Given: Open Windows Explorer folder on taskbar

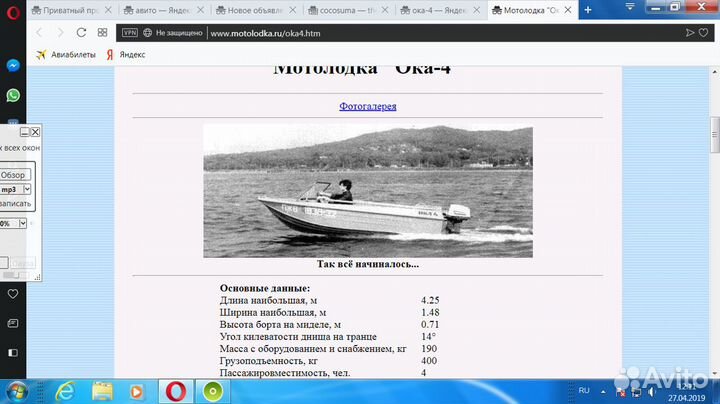Looking at the screenshot, I should coord(102,392).
